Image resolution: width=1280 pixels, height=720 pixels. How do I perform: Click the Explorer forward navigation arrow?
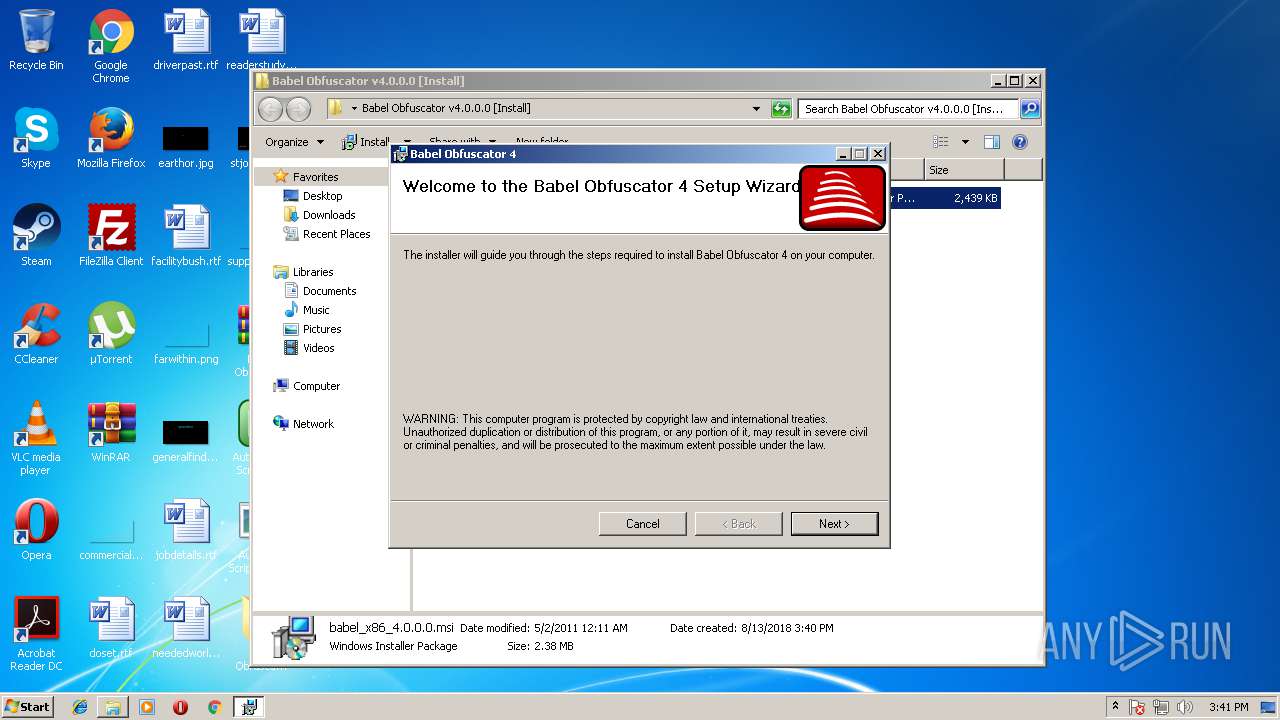[298, 109]
